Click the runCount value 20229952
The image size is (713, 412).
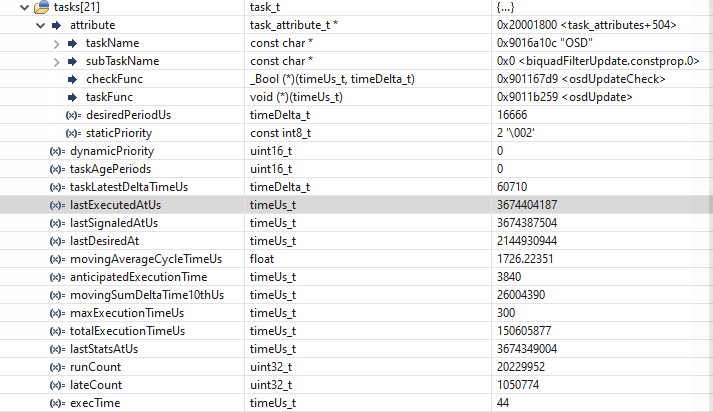[x=521, y=367]
